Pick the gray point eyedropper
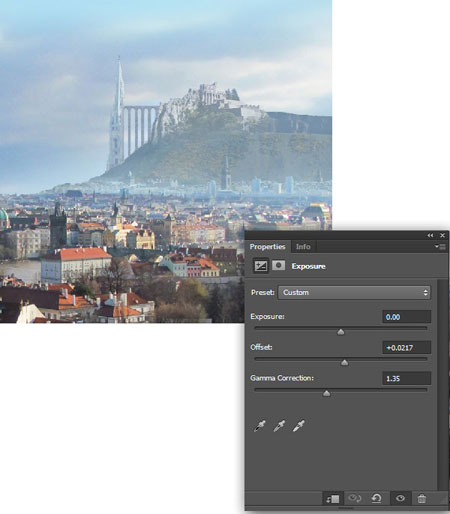Screen dimensions: 450x514 (279, 426)
